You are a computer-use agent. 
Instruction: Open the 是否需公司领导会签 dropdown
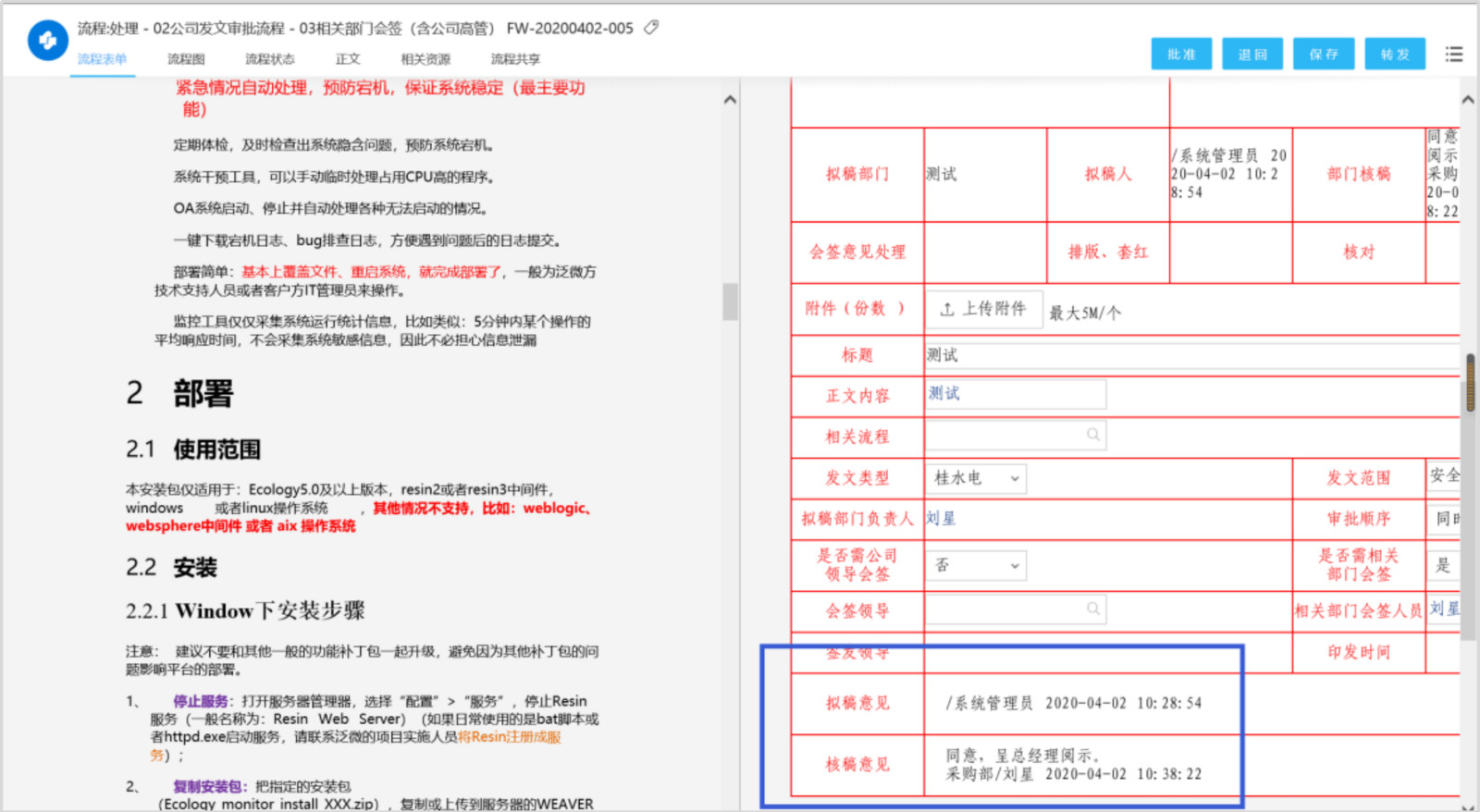[976, 565]
